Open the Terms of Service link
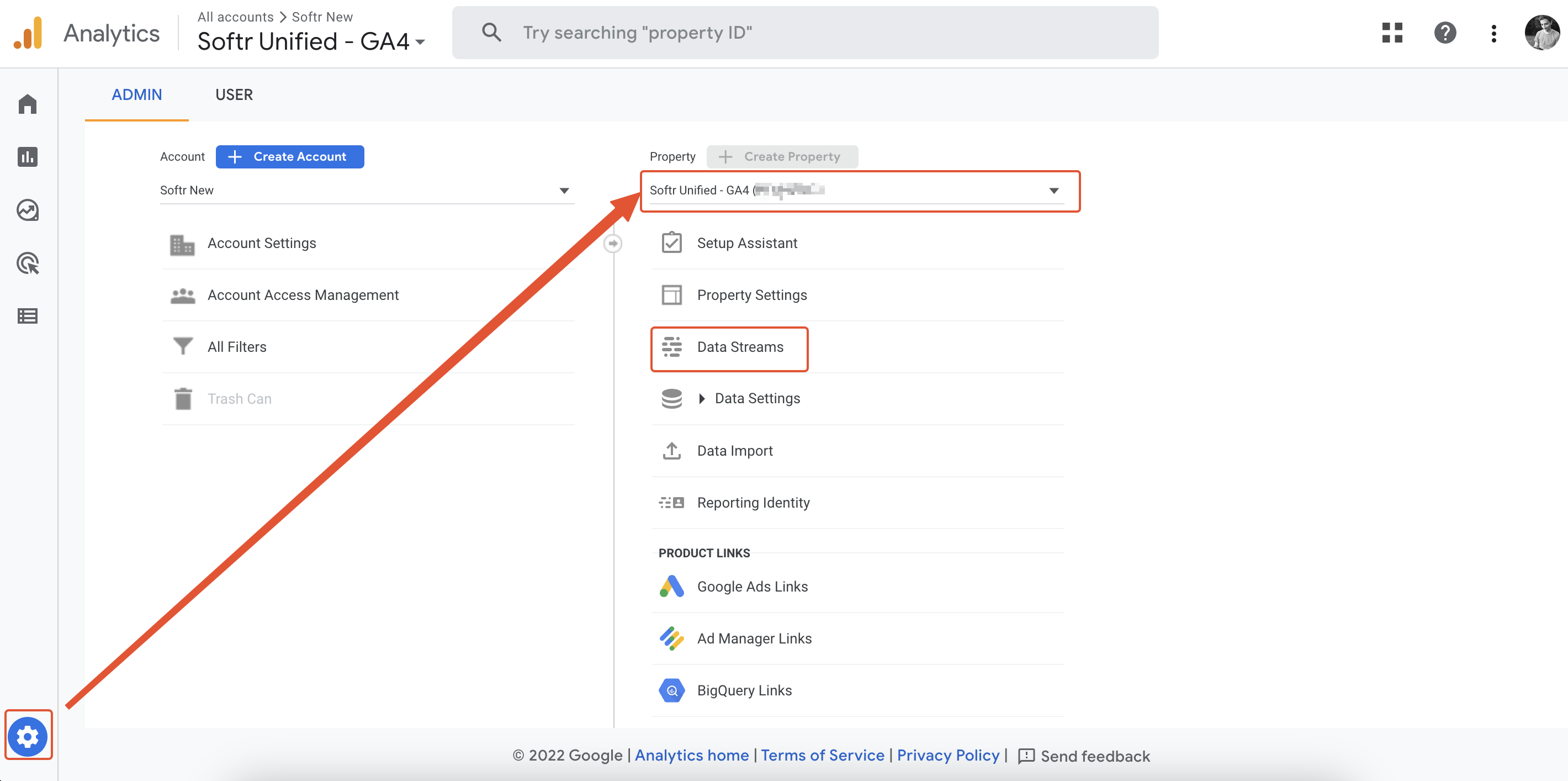Image resolution: width=1568 pixels, height=781 pixels. pyautogui.click(x=822, y=755)
